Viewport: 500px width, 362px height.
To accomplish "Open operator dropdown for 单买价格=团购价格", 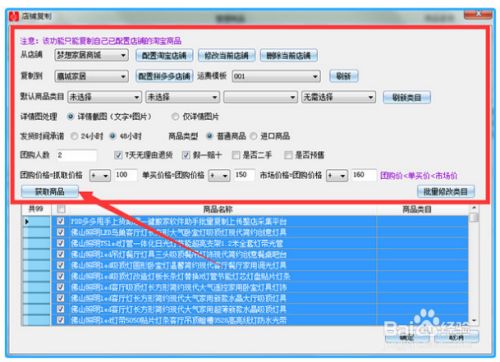I will (x=219, y=175).
